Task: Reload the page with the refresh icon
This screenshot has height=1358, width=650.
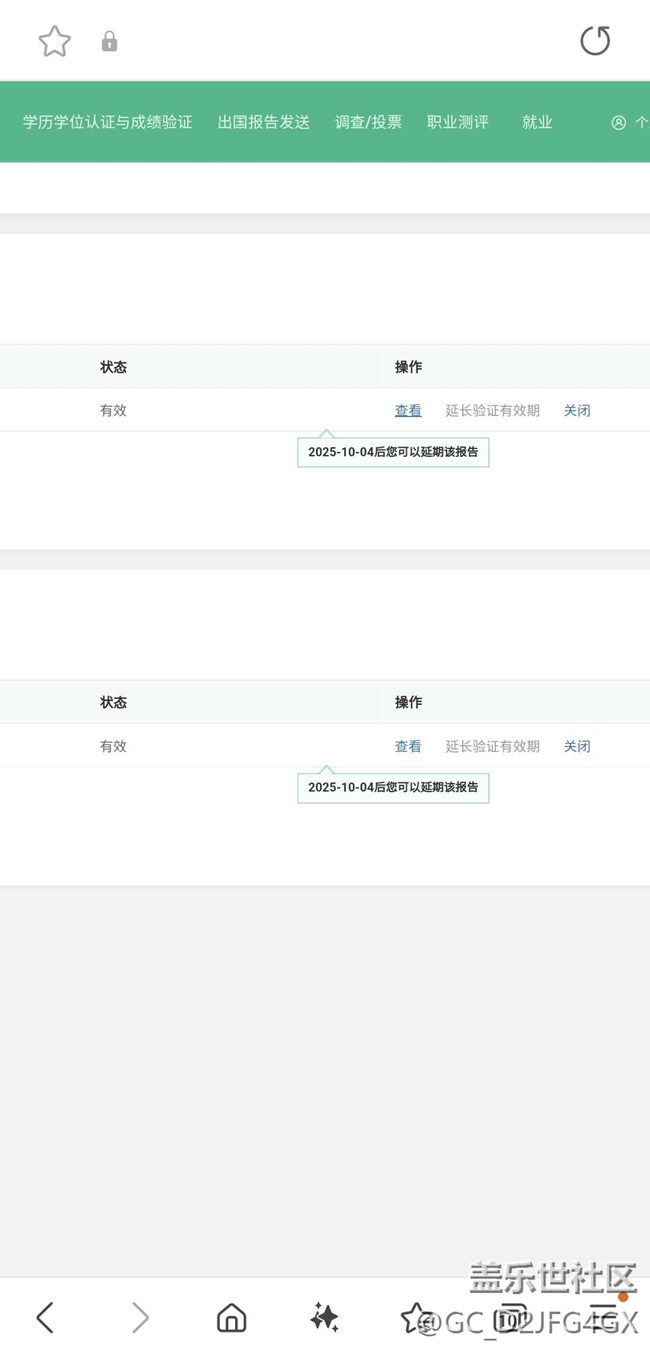Action: tap(595, 41)
